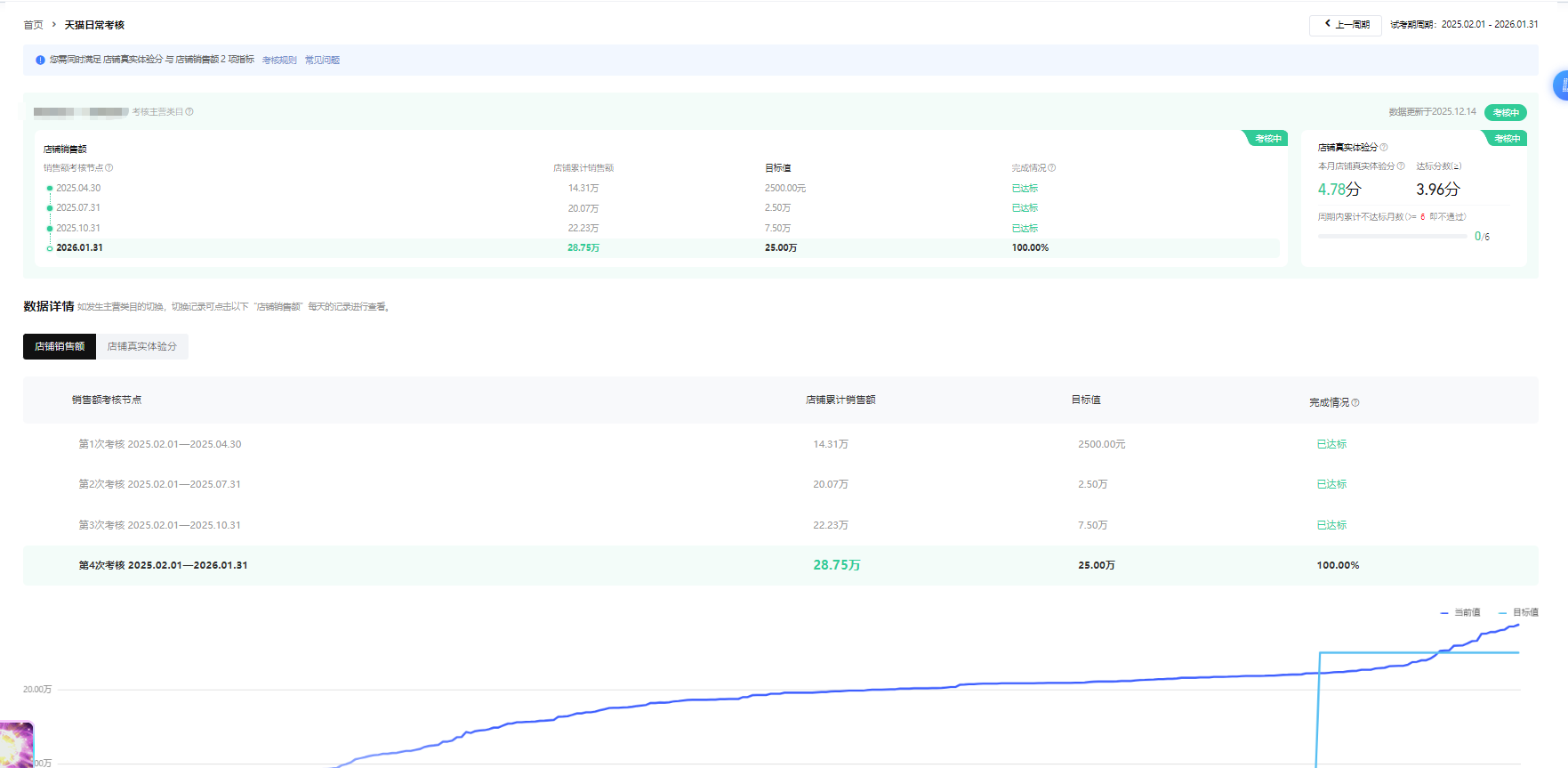Click help icon next to 销售额考核节点
The image size is (1568, 768).
109,168
